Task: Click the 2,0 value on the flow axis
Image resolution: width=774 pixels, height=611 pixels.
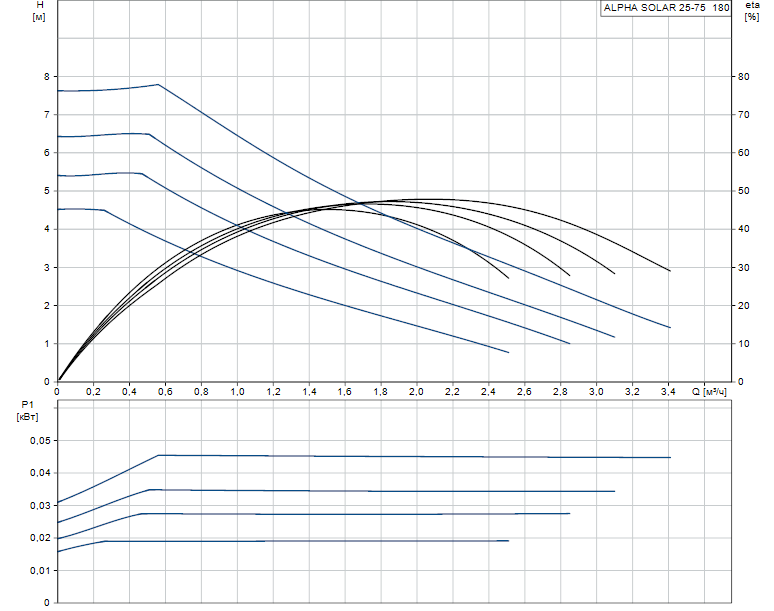Action: point(416,392)
